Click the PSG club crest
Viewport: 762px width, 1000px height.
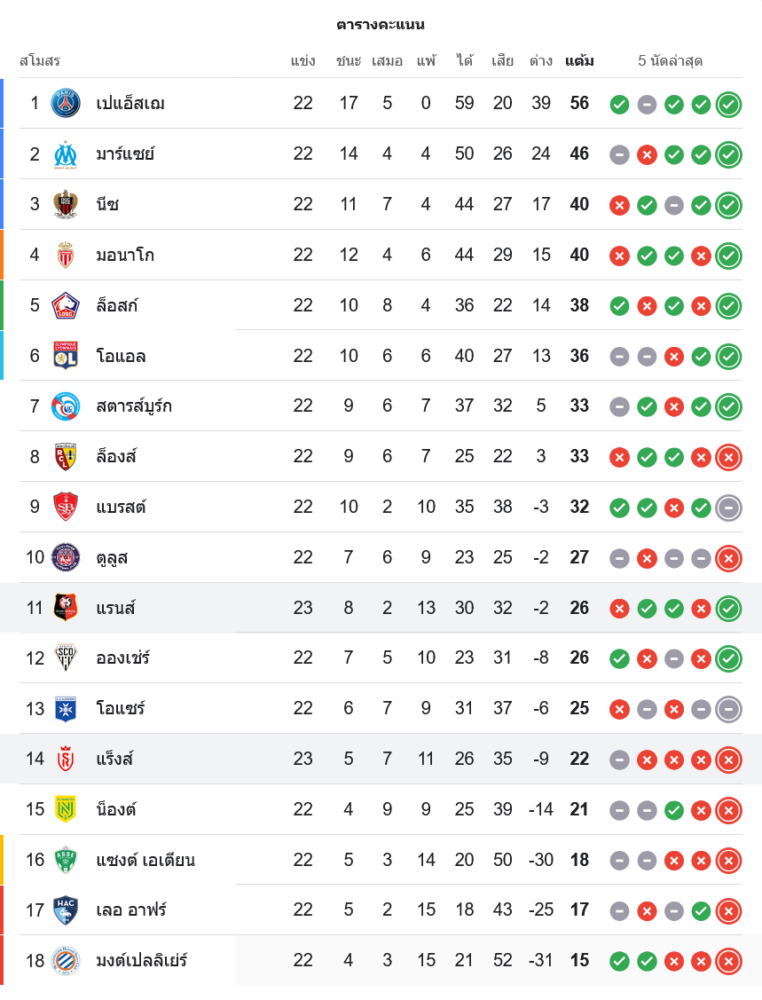(66, 103)
